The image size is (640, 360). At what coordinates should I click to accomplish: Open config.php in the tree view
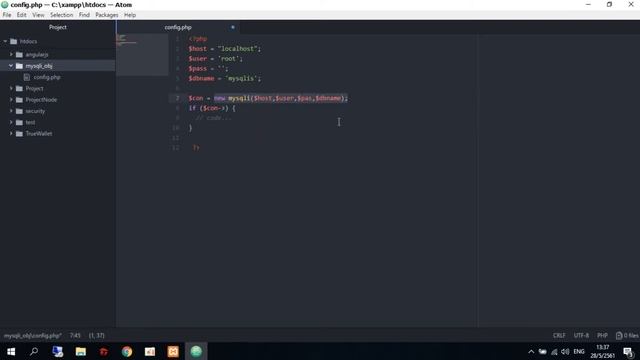pos(47,77)
